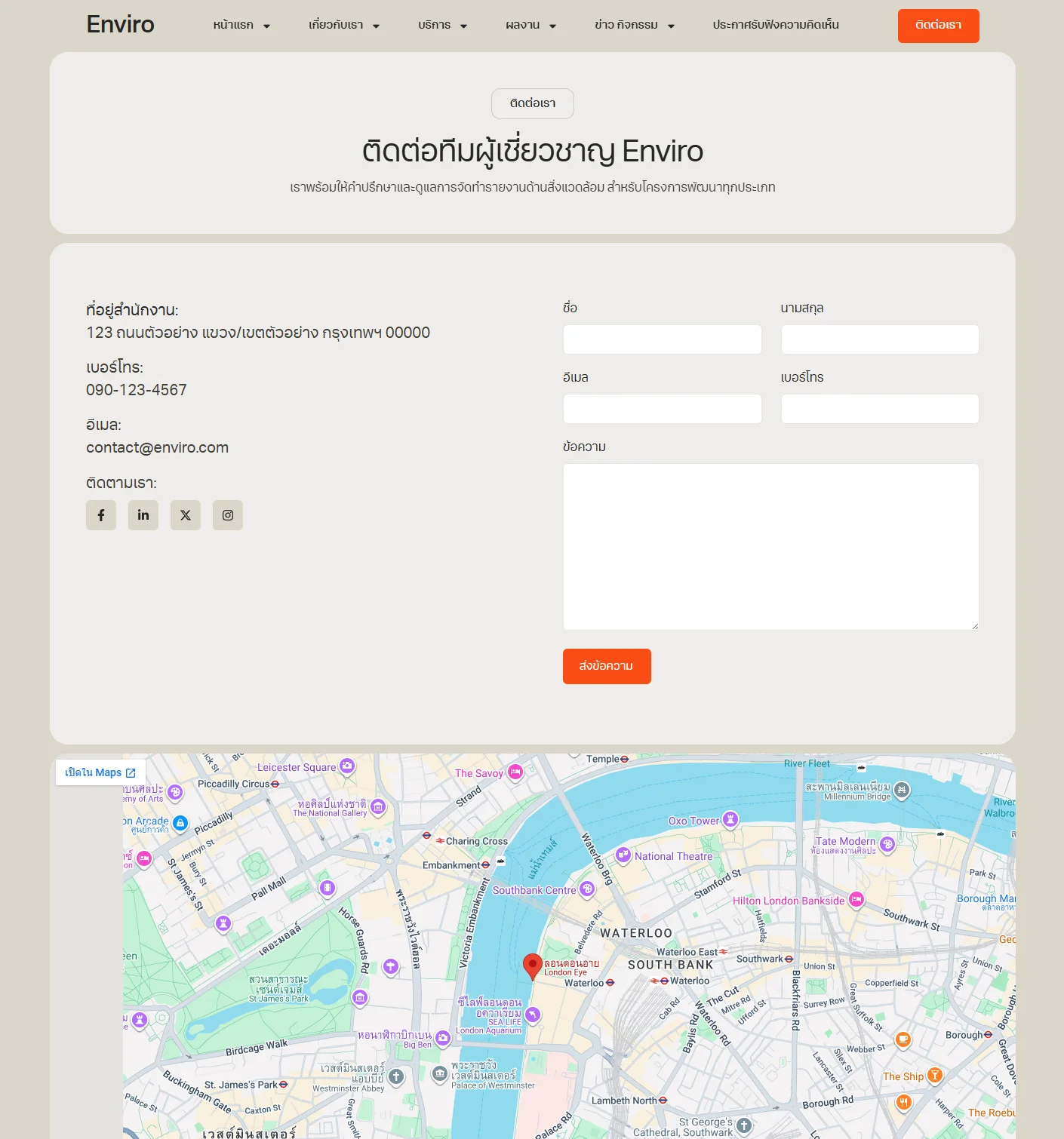
Task: Open ประกาศรับฟังความคิดเห็น menu item
Action: pos(776,25)
